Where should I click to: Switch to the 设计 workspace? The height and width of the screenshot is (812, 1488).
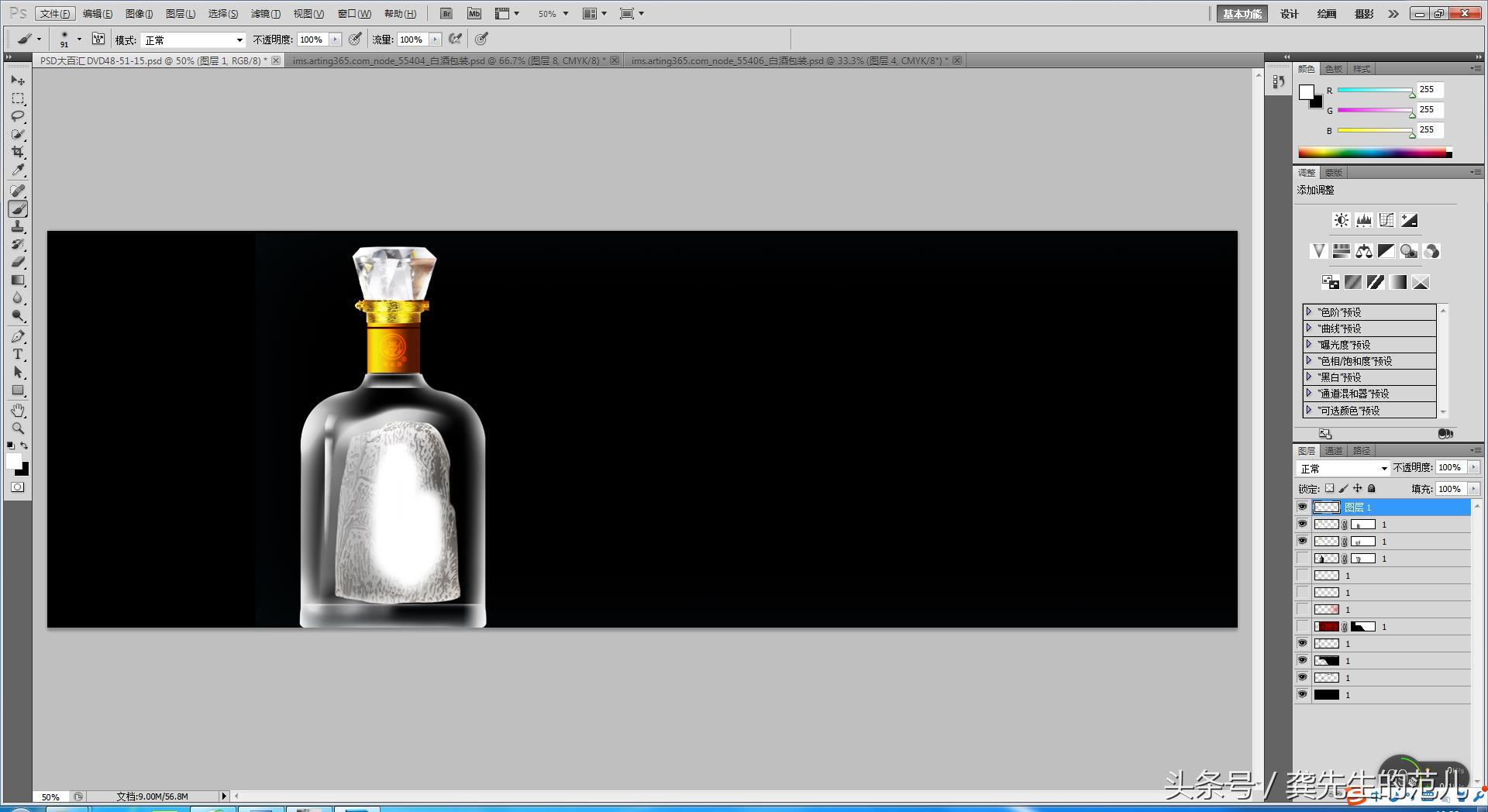coord(1289,14)
